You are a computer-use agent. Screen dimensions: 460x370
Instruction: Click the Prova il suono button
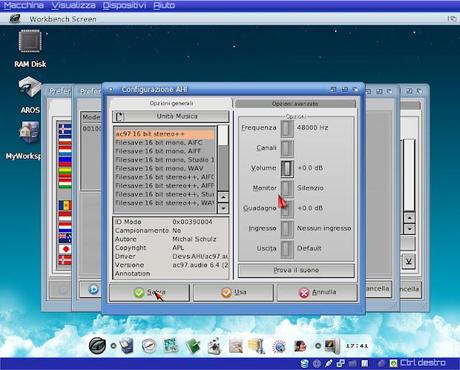tap(296, 270)
